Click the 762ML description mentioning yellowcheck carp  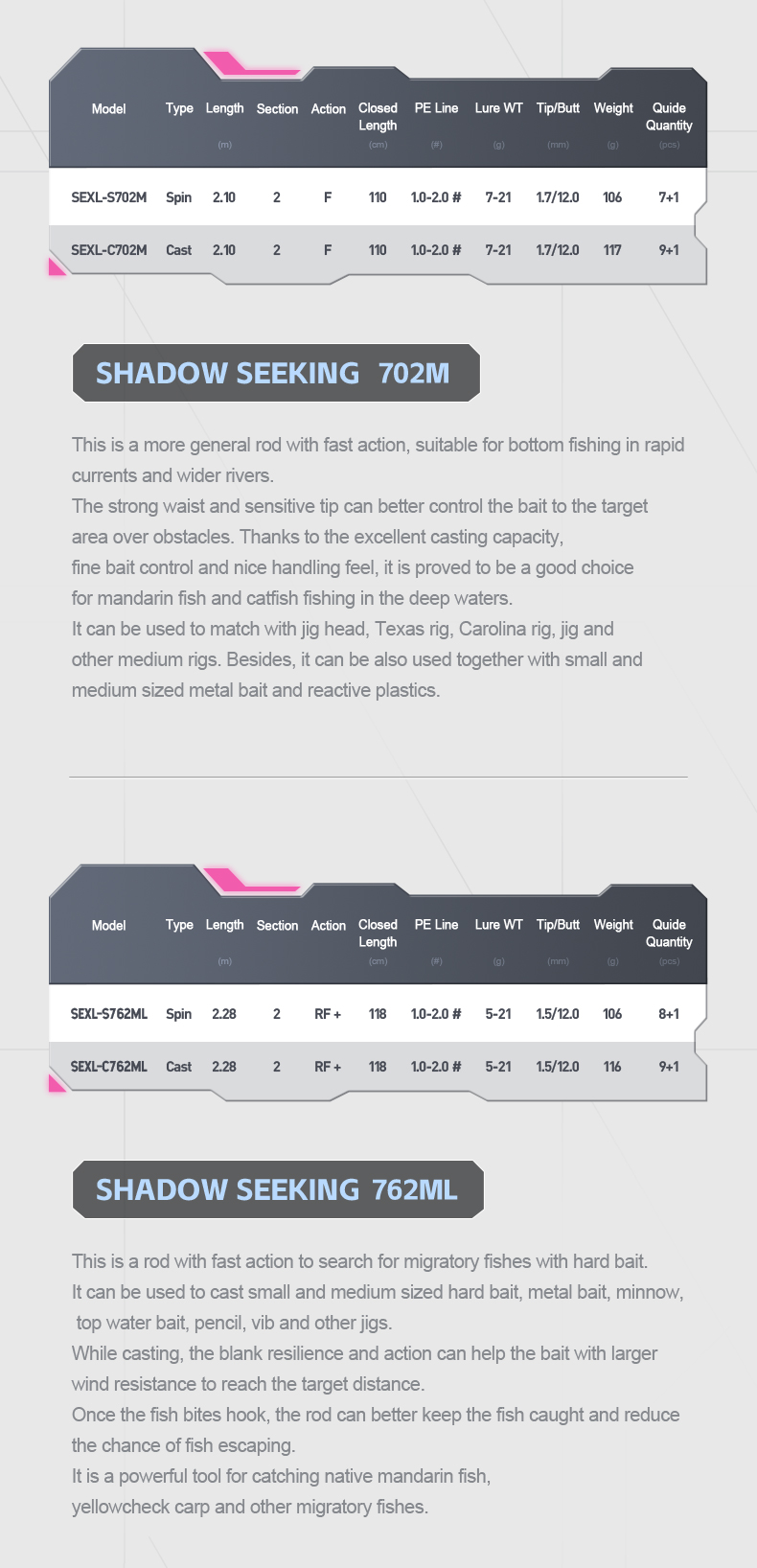click(x=281, y=1491)
